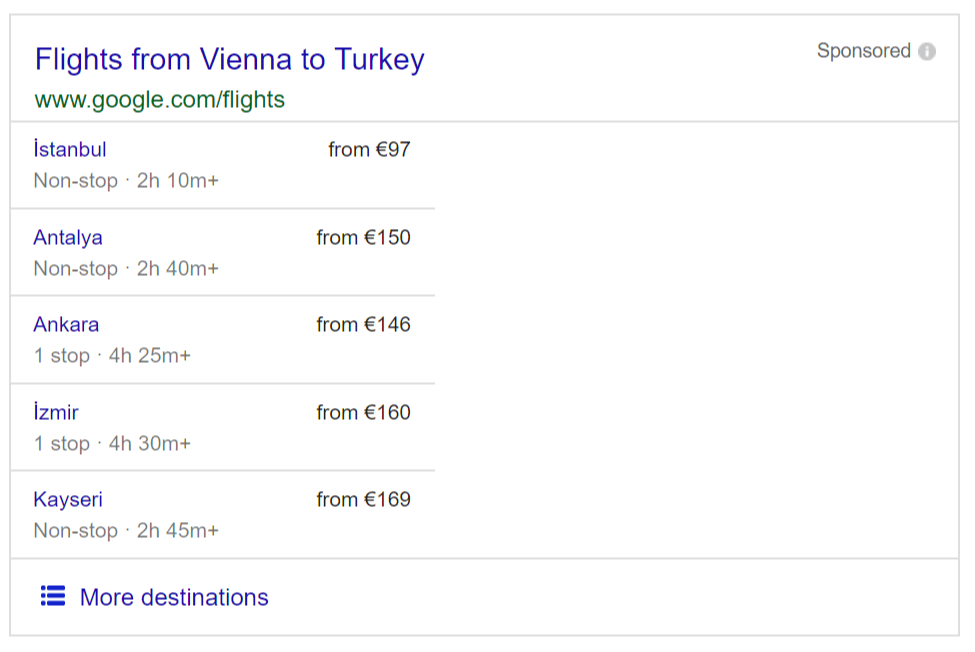Viewport: 975px width, 652px height.
Task: Open Flights from Vienna to Turkey title
Action: point(229,60)
